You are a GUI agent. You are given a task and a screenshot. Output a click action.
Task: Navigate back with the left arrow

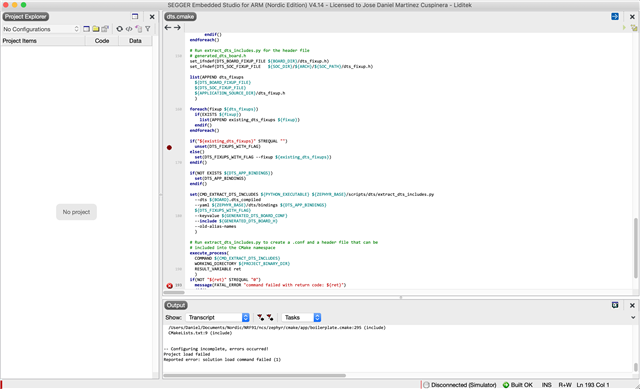click(x=168, y=28)
